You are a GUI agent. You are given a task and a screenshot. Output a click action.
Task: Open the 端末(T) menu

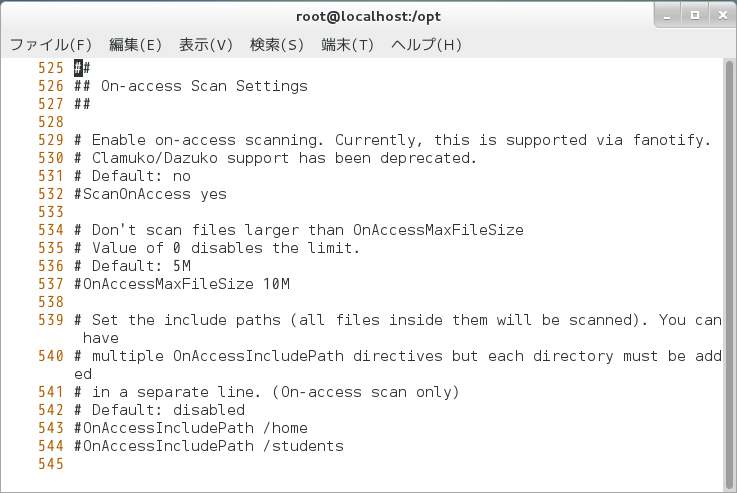click(347, 45)
